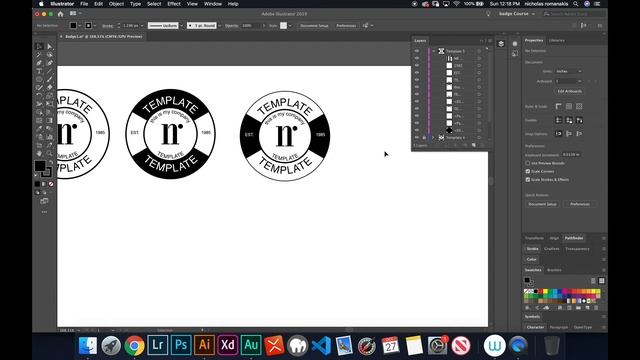The width and height of the screenshot is (640, 360).
Task: Select the Hand tool
Action: point(39,153)
